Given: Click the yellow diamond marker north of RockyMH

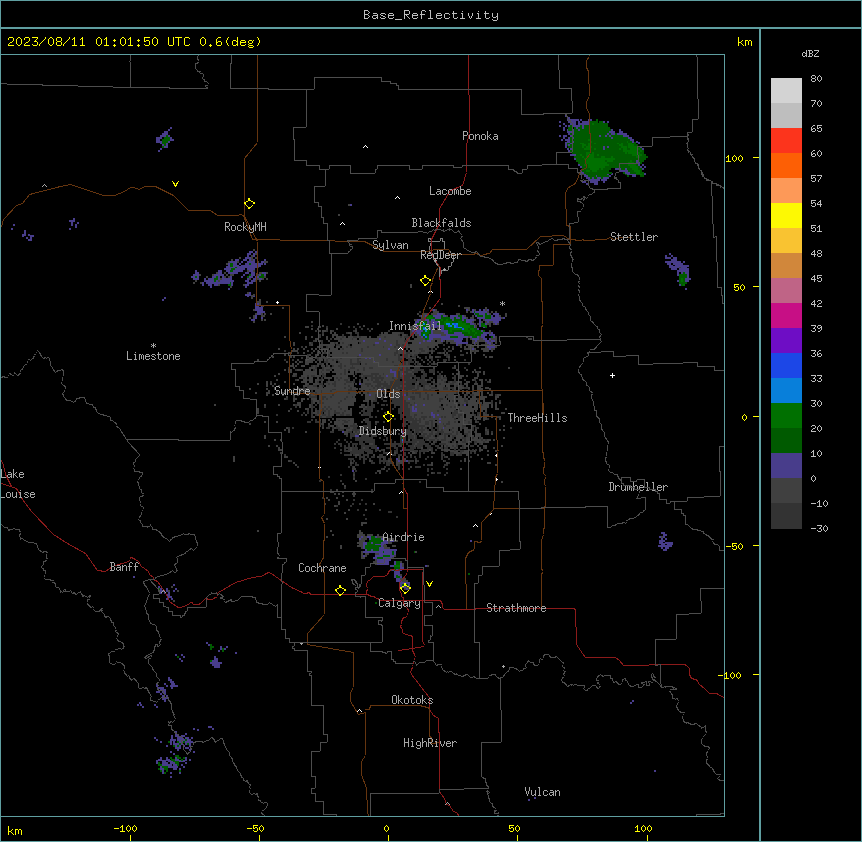Looking at the screenshot, I should (249, 204).
